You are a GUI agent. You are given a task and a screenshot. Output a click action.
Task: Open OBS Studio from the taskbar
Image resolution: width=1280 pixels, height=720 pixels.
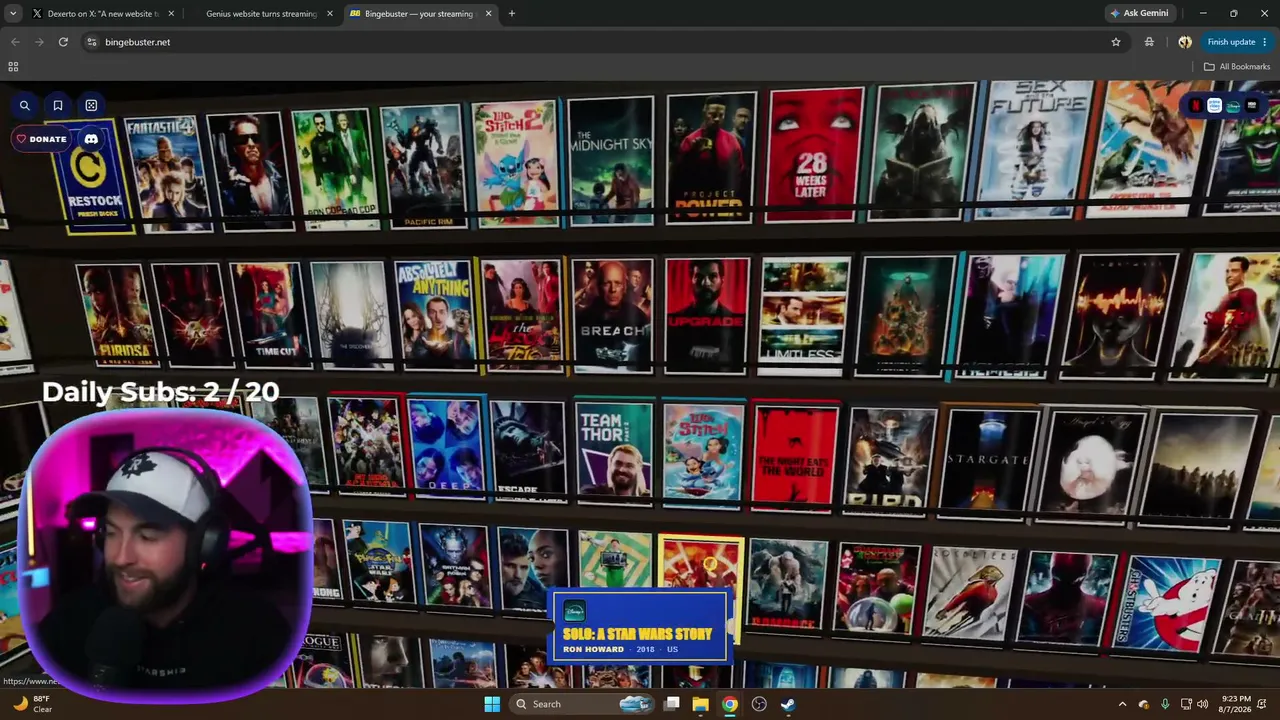pyautogui.click(x=759, y=704)
